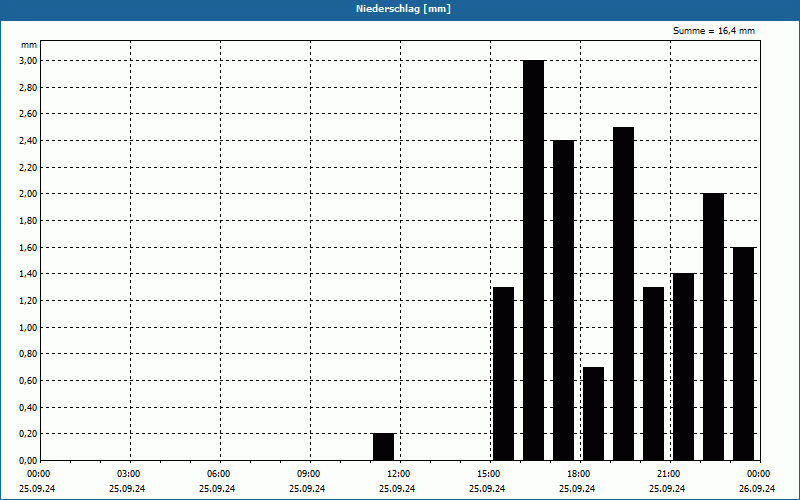Click the 2,40 mm bar before 18:00
The width and height of the screenshot is (800, 500).
coord(563,301)
